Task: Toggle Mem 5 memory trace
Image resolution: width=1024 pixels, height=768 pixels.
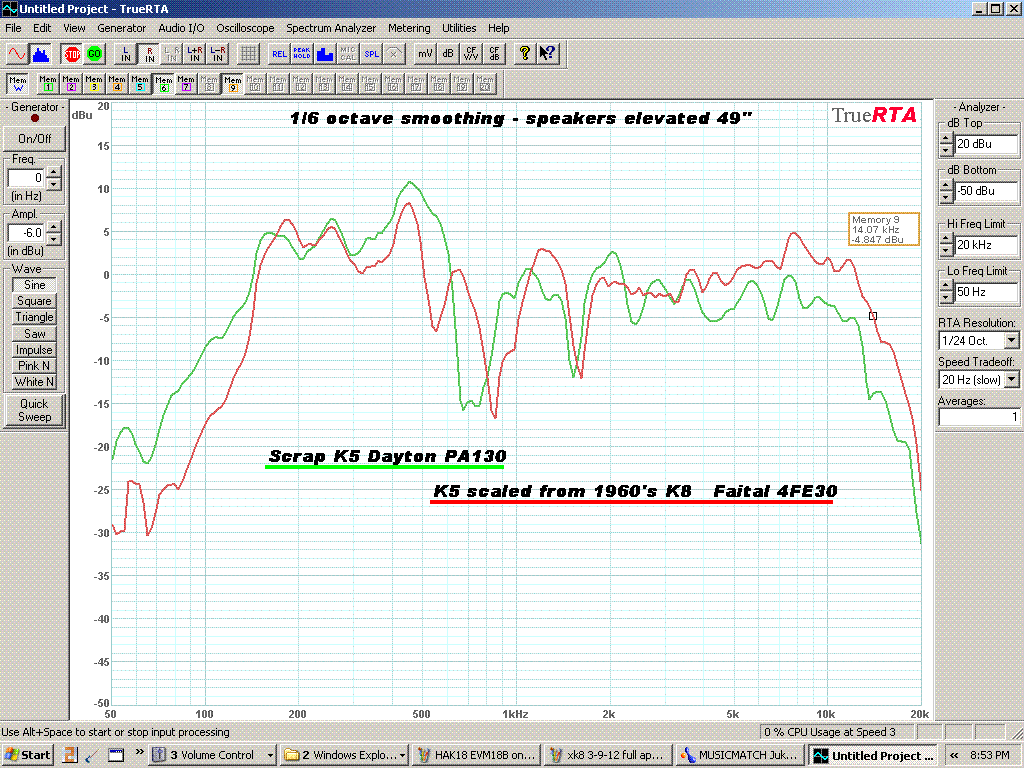Action: point(140,84)
